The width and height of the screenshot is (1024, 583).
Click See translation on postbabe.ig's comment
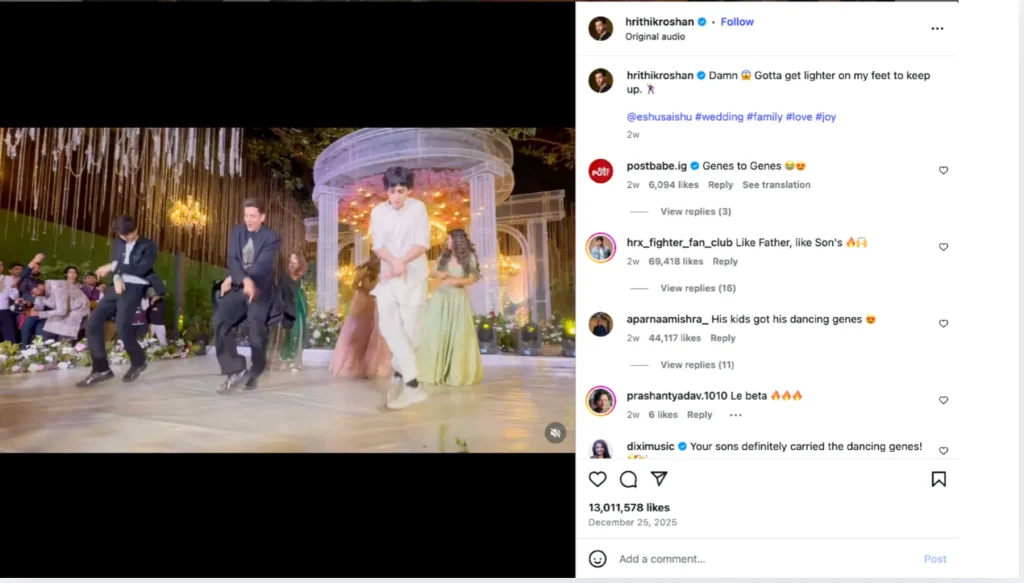click(777, 184)
